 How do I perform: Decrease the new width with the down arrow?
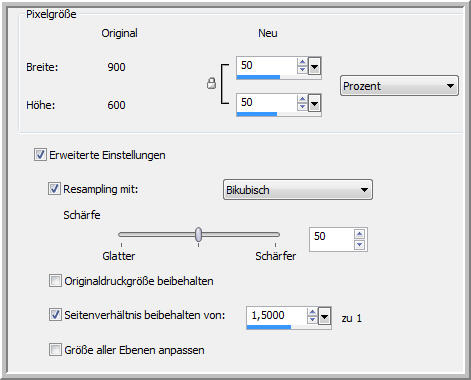[302, 69]
